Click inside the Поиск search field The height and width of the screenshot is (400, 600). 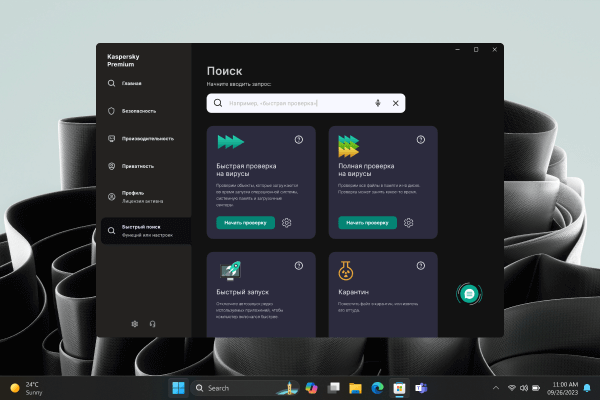tap(306, 103)
